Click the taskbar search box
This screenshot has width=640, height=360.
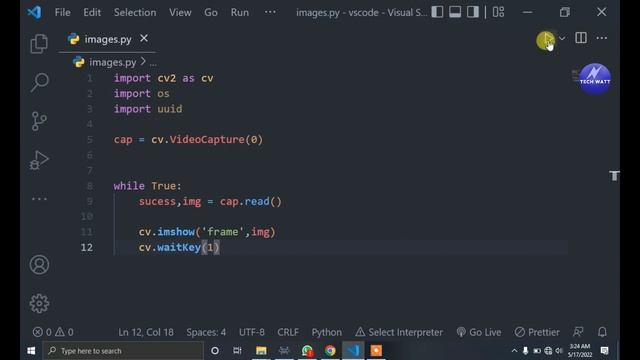tap(123, 351)
